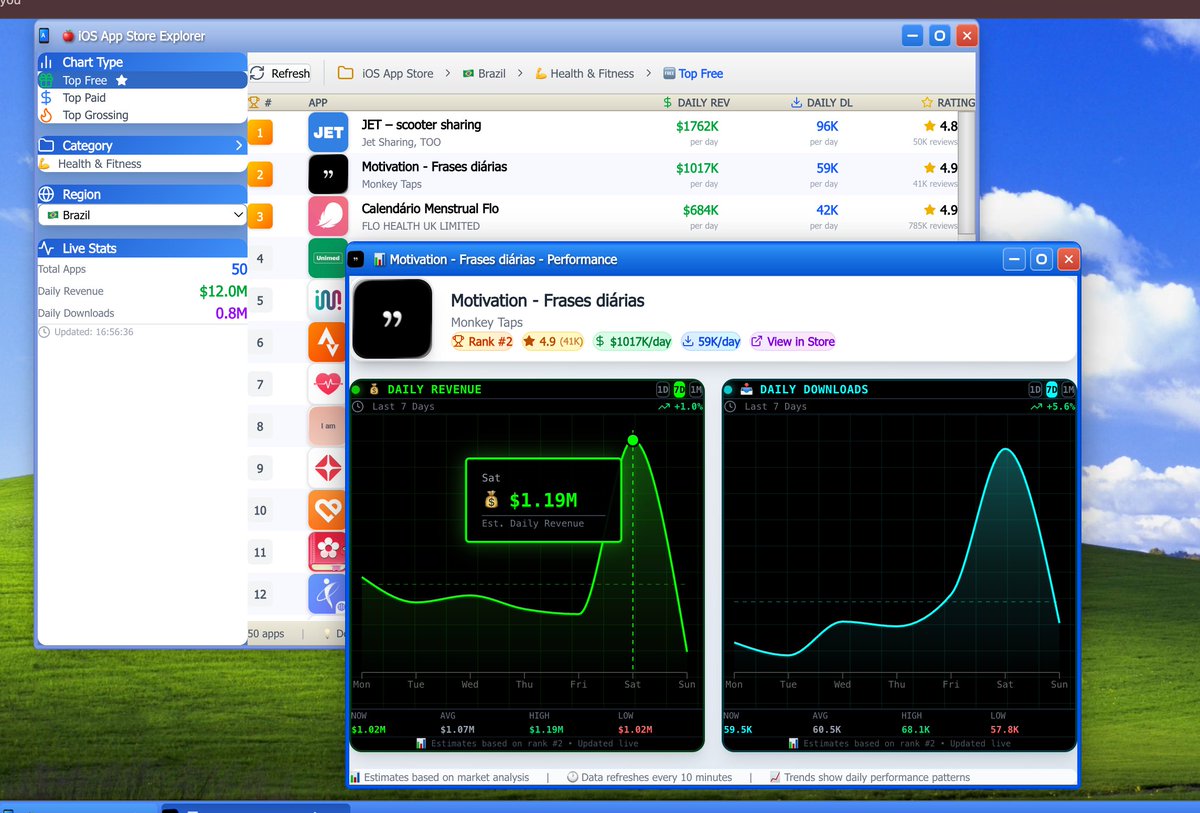Image resolution: width=1200 pixels, height=813 pixels.
Task: Click the Saturday data point on revenue chart
Action: pos(633,440)
